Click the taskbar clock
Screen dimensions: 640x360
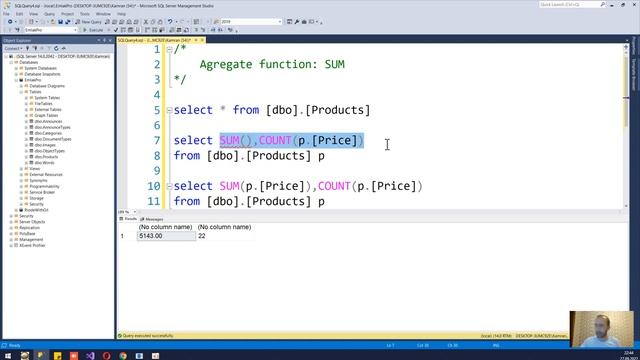(629, 356)
